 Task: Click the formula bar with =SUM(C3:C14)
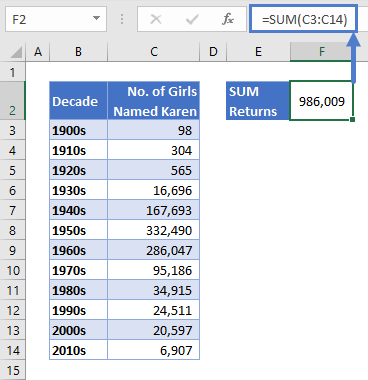pyautogui.click(x=303, y=19)
